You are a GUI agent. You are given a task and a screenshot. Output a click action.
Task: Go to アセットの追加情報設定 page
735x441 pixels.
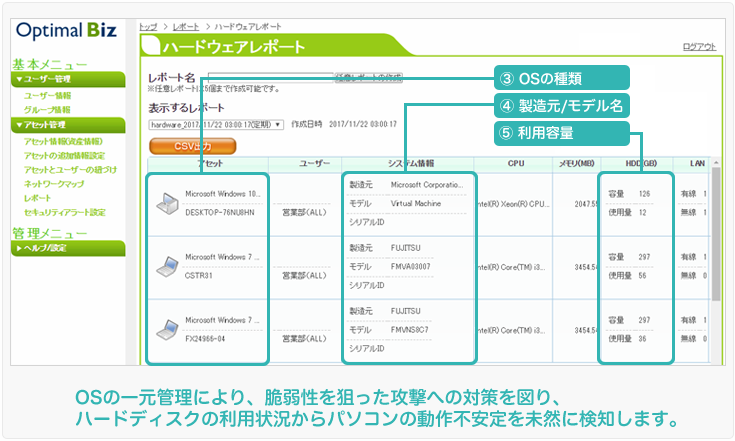click(64, 156)
